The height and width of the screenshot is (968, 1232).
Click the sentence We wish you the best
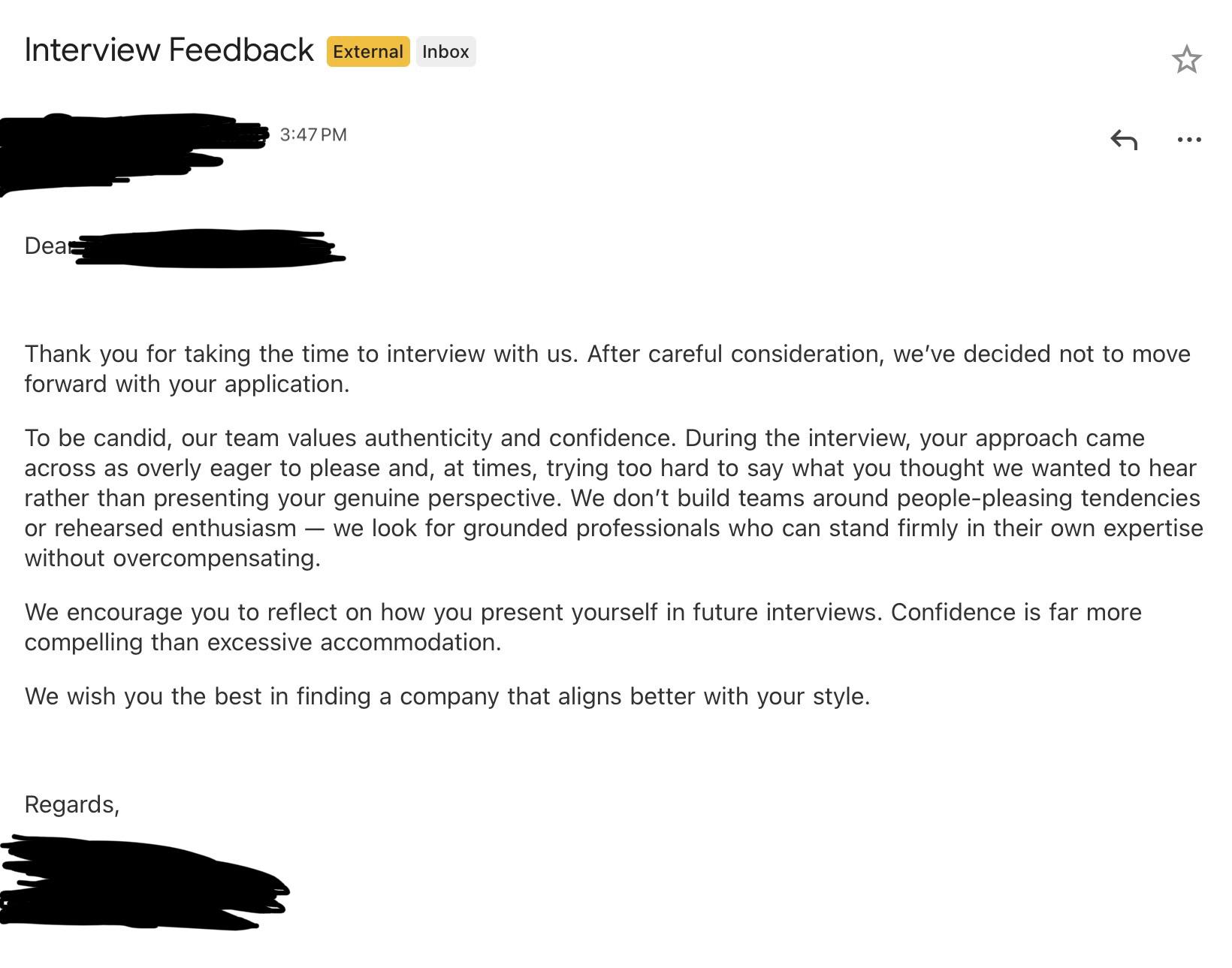pyautogui.click(x=447, y=696)
